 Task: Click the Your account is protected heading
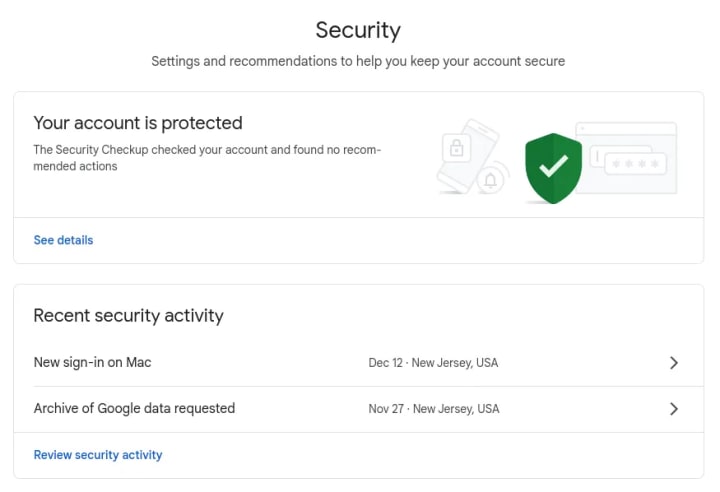[138, 123]
